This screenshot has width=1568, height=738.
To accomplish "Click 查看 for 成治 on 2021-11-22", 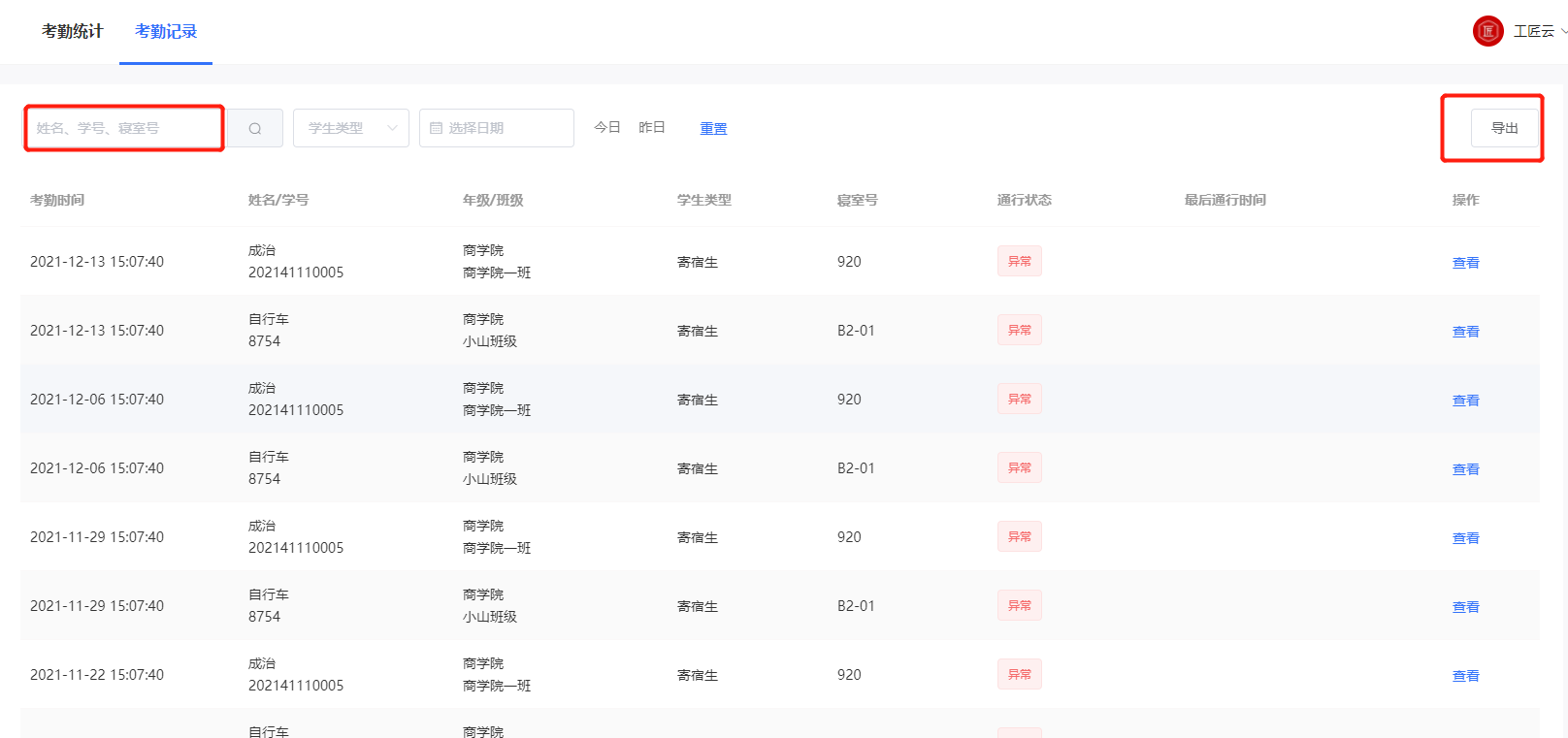I will 1465,676.
